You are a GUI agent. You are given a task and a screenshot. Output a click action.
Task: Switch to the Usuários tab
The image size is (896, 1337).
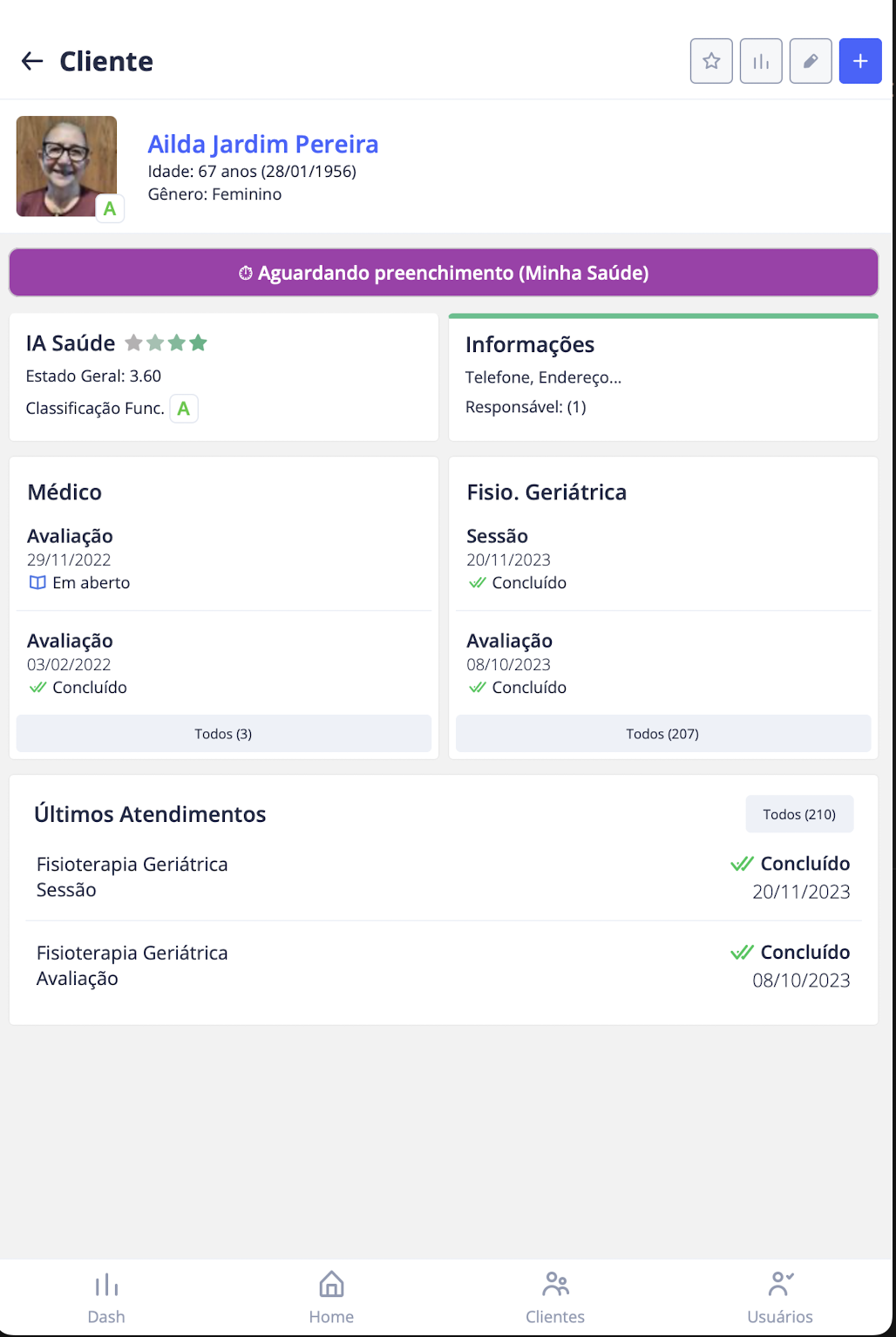click(x=778, y=1296)
